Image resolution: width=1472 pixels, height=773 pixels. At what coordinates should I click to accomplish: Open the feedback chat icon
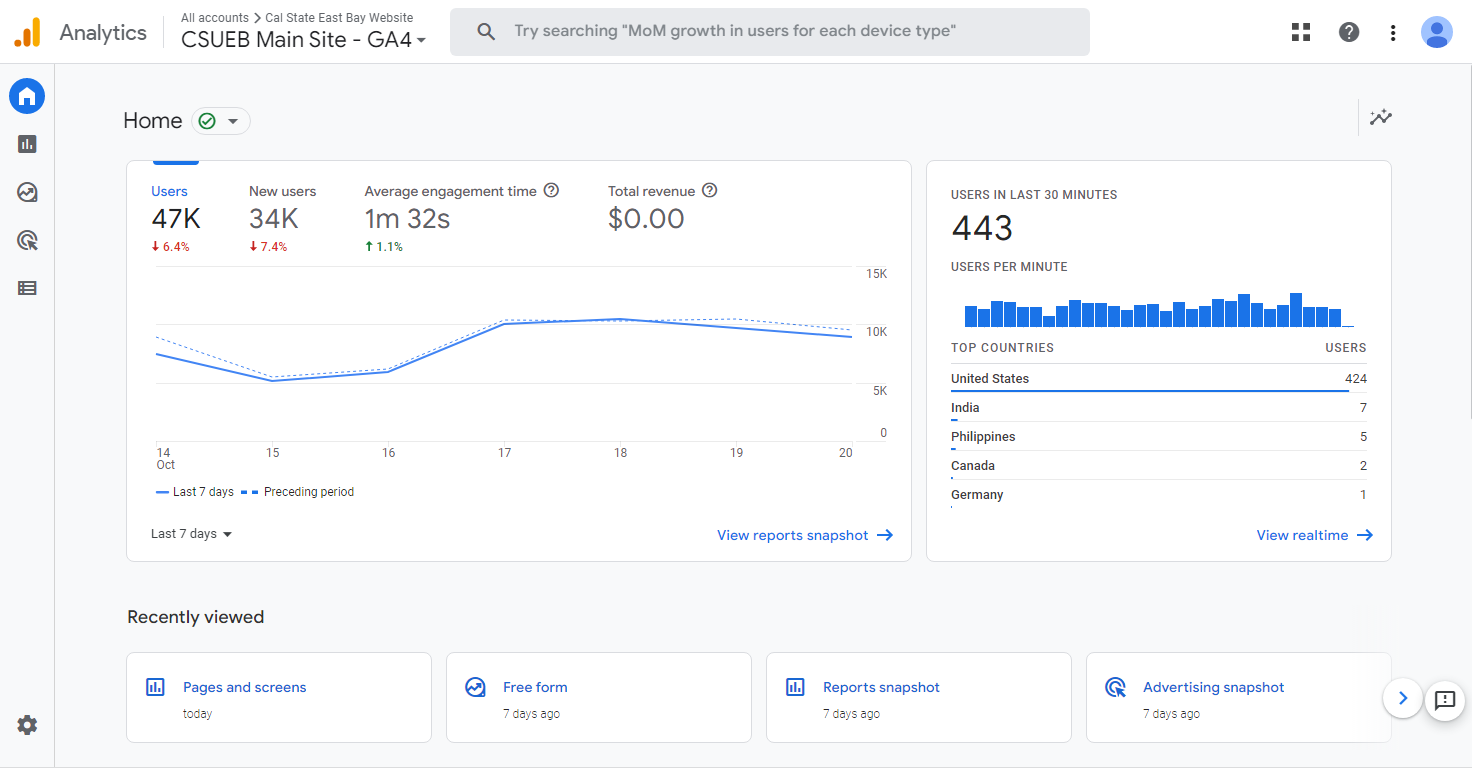pyautogui.click(x=1444, y=699)
